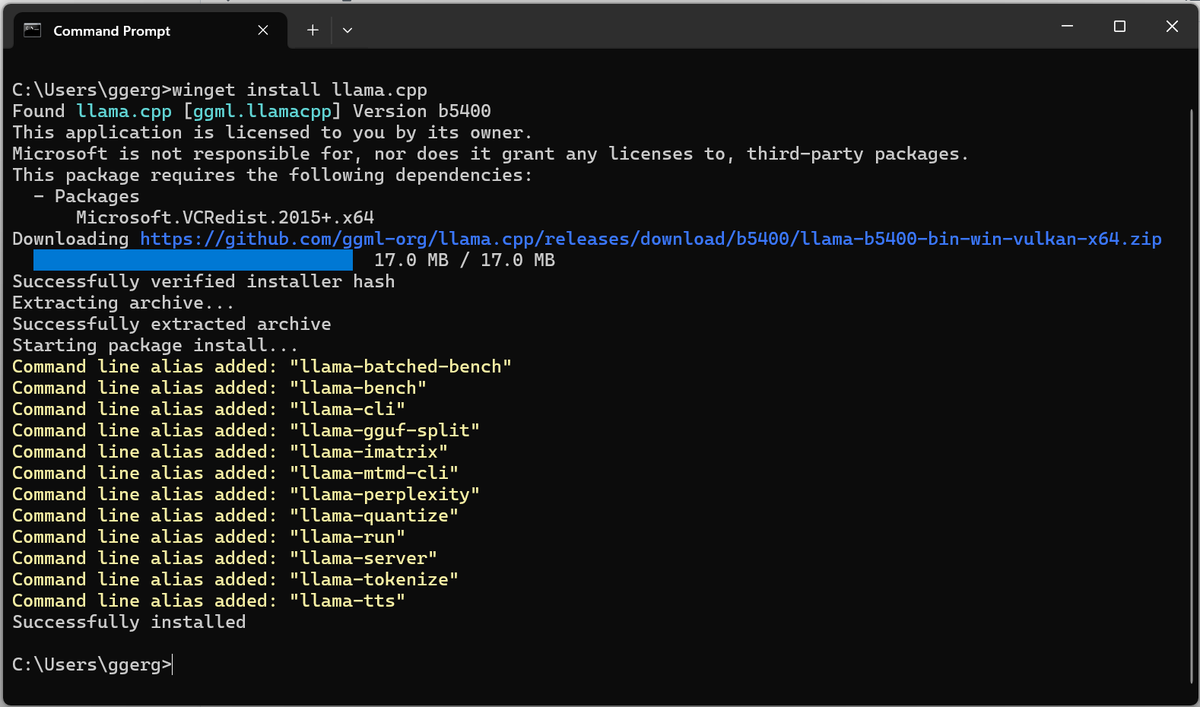Click the "llama-cli" alias line
The height and width of the screenshot is (707, 1200).
click(209, 409)
